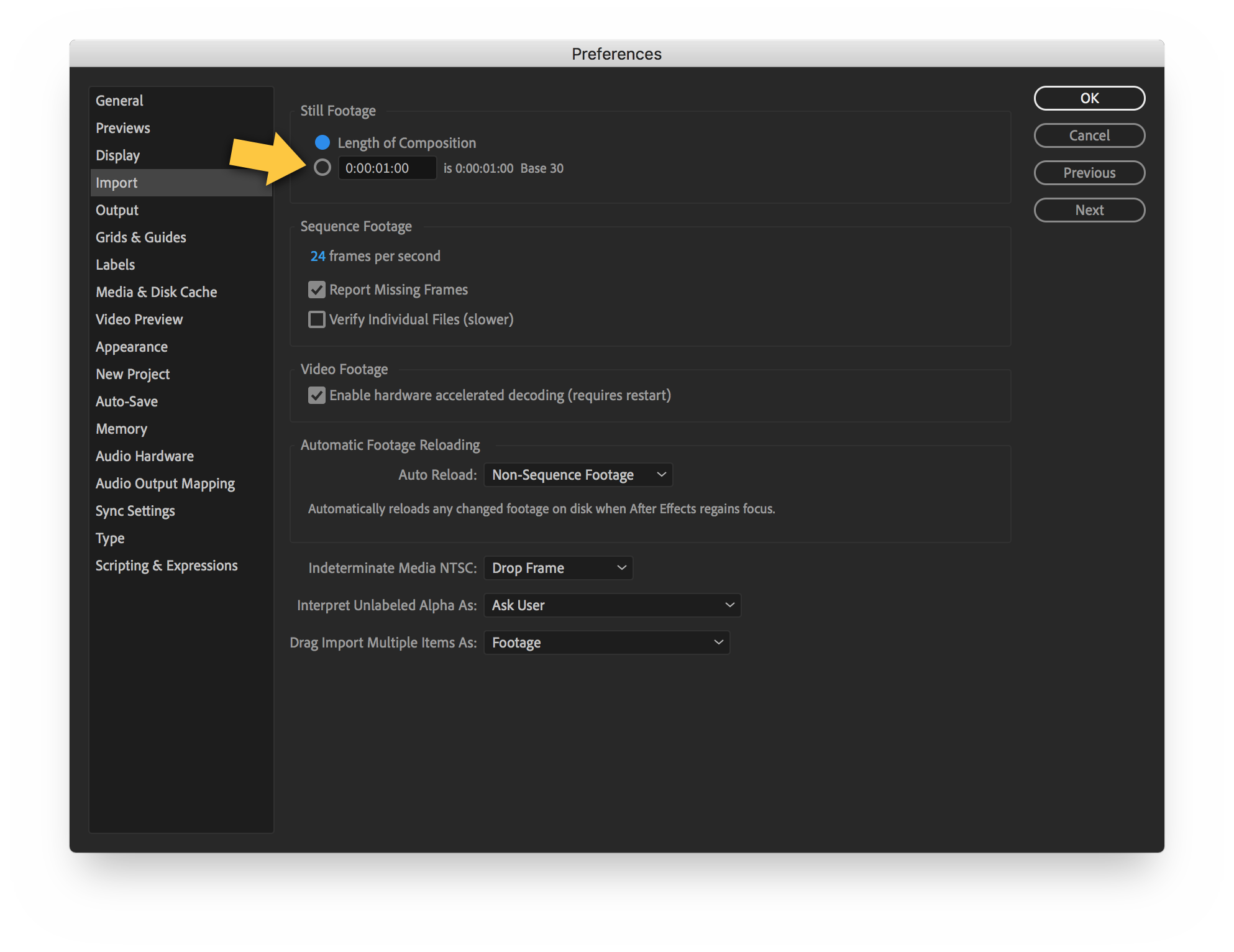1234x952 pixels.
Task: Confirm preferences with the OK button
Action: 1089,98
